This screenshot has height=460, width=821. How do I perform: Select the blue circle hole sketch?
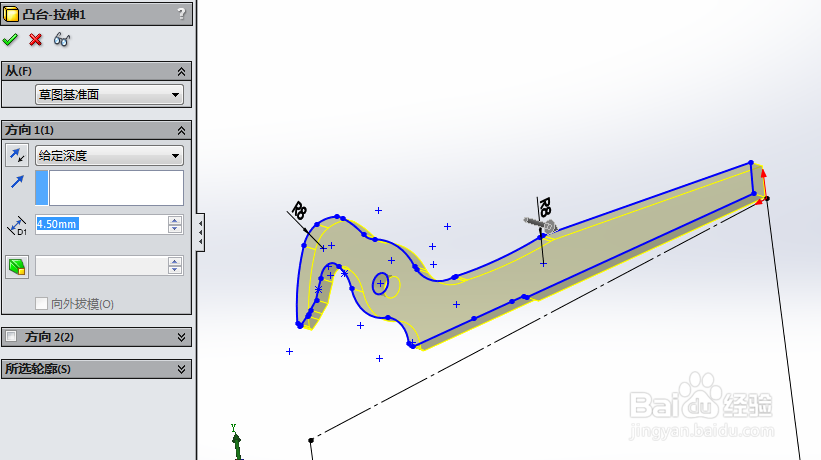[x=381, y=284]
